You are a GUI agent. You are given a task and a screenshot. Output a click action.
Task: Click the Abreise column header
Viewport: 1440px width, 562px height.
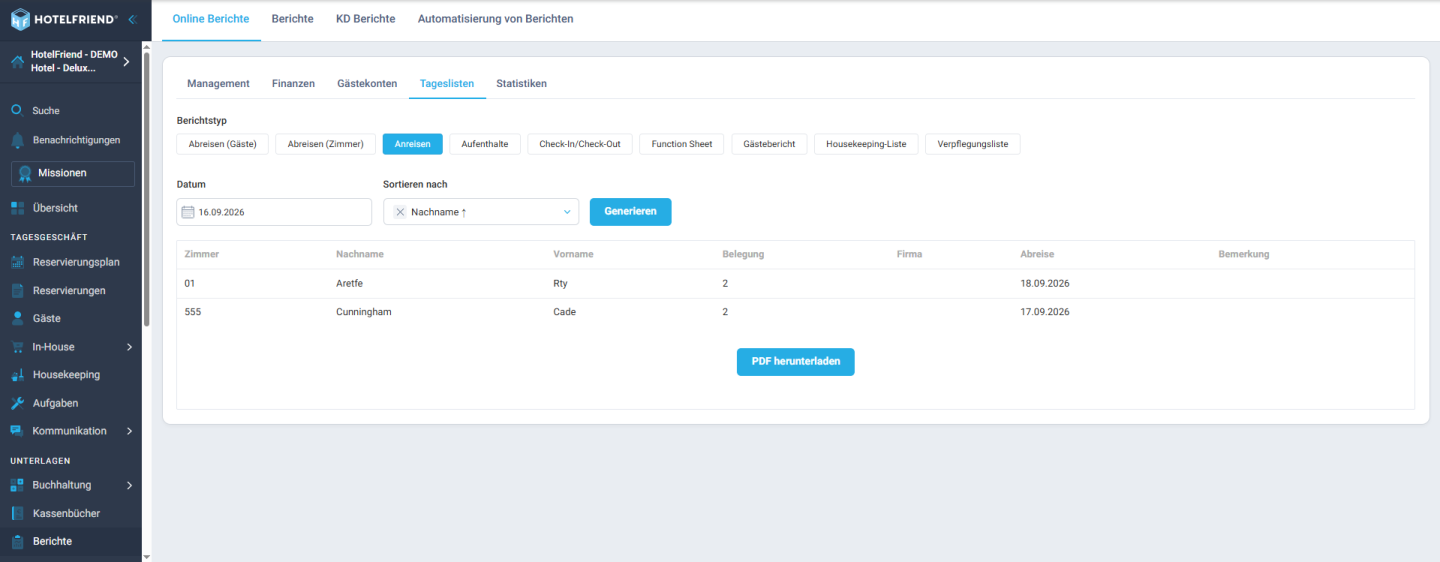click(1037, 254)
